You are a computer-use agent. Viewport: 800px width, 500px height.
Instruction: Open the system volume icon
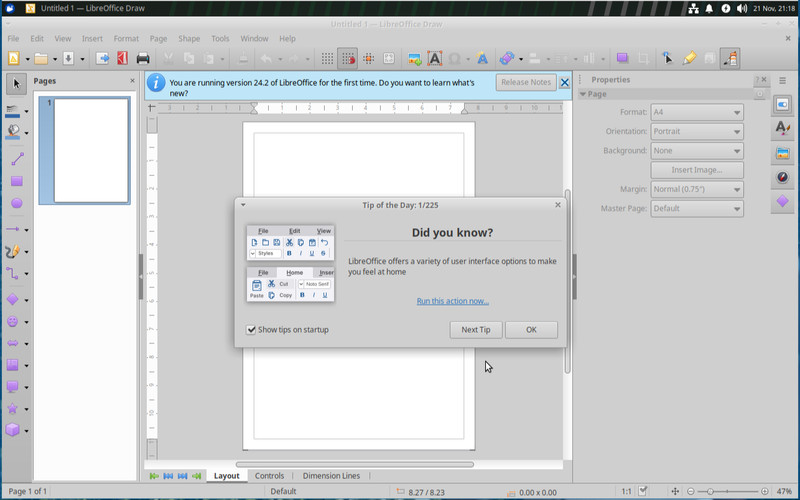tap(742, 8)
